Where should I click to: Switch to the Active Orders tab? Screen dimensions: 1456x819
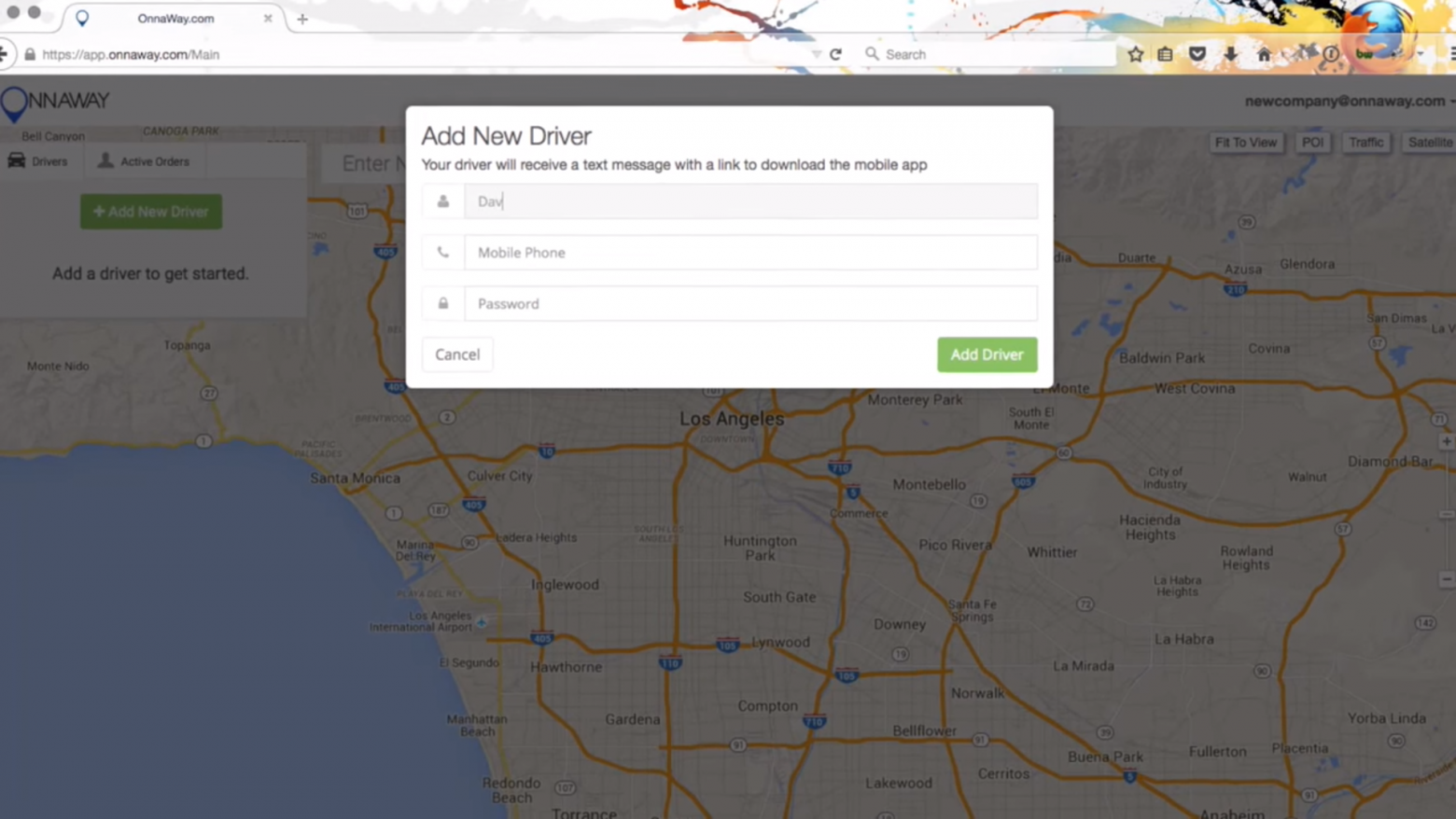[x=144, y=161]
